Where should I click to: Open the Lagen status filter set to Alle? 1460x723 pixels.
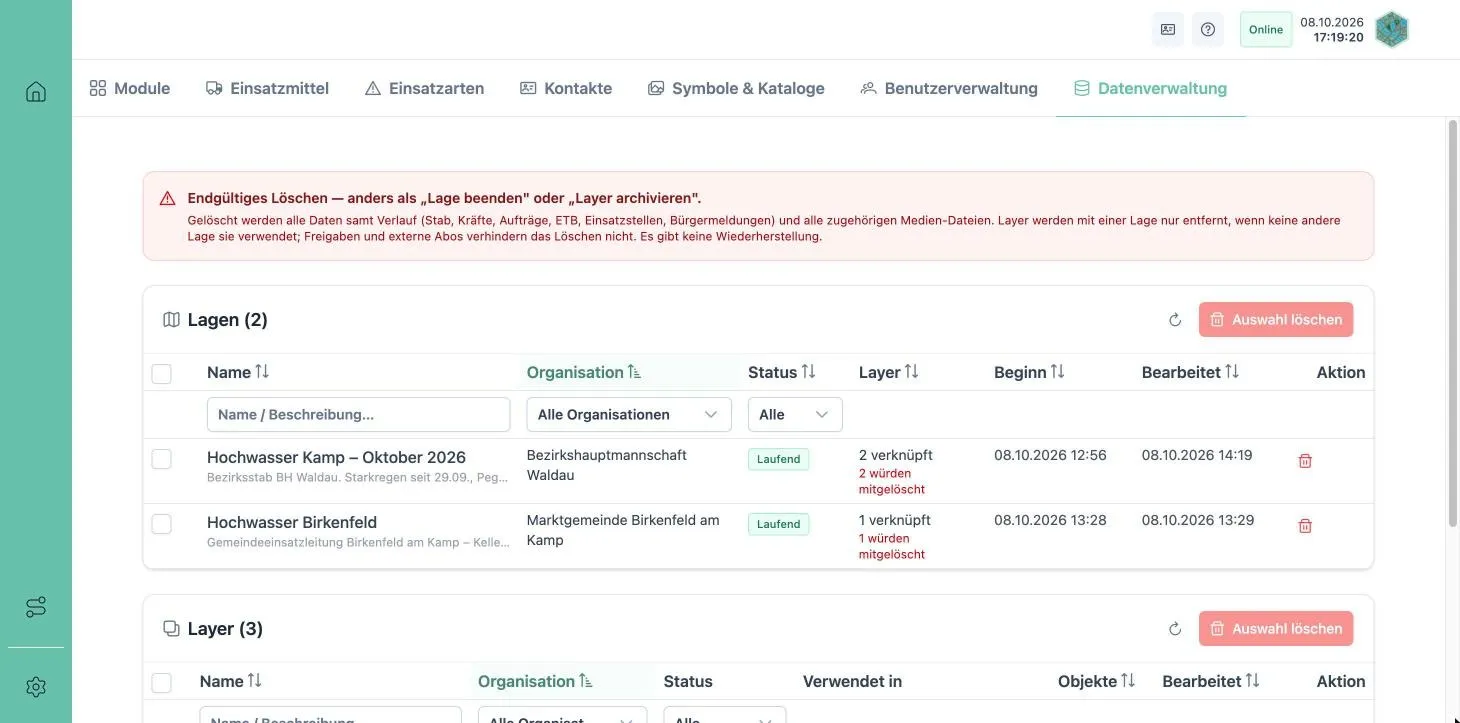(795, 414)
